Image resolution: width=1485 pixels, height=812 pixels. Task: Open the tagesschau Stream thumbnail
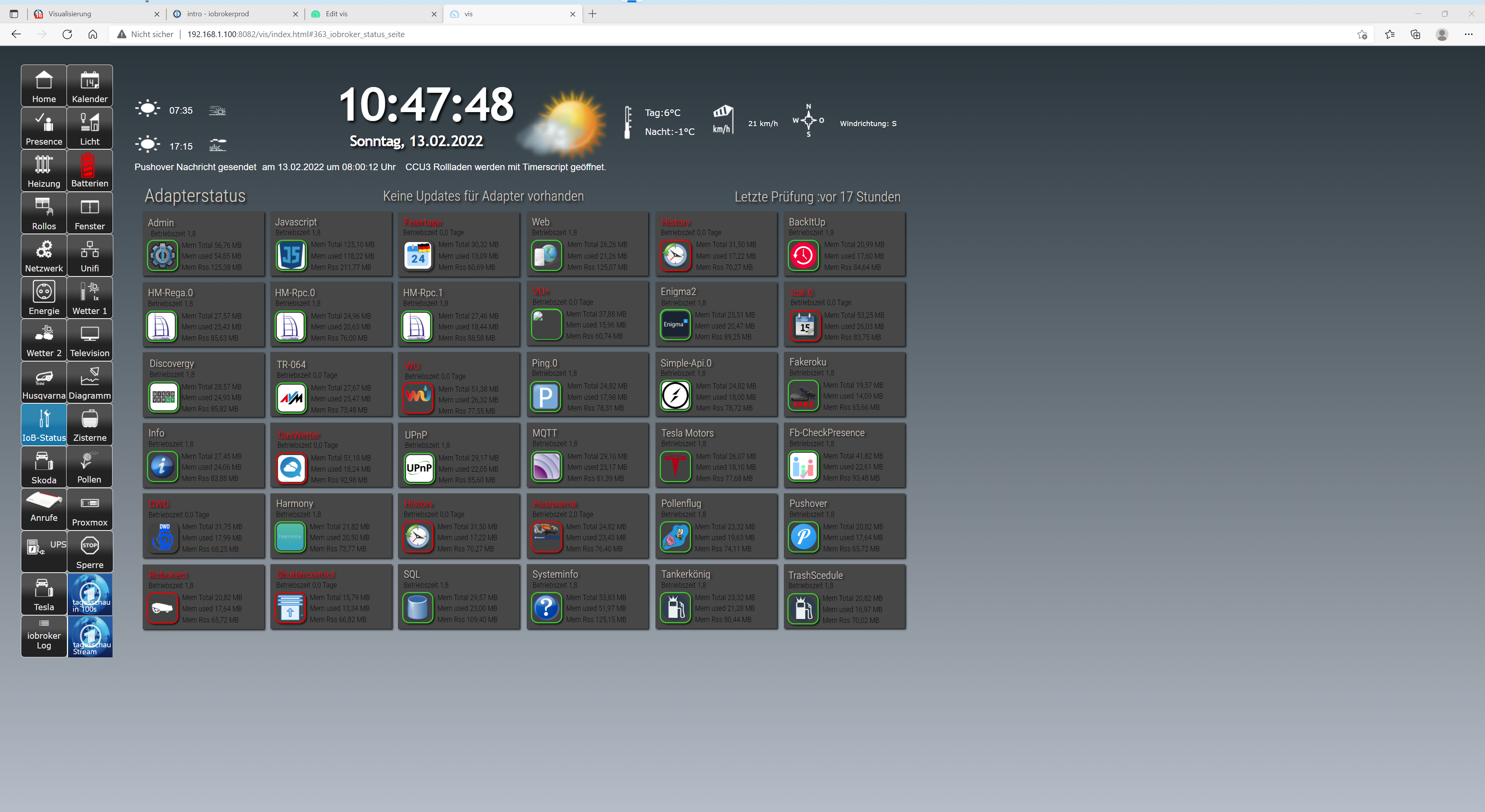coord(90,637)
